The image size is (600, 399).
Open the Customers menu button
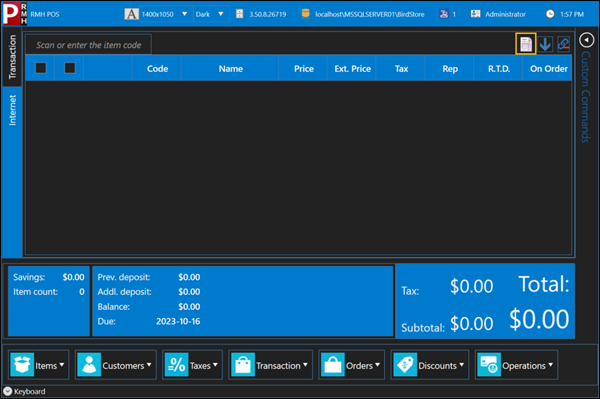coord(116,365)
